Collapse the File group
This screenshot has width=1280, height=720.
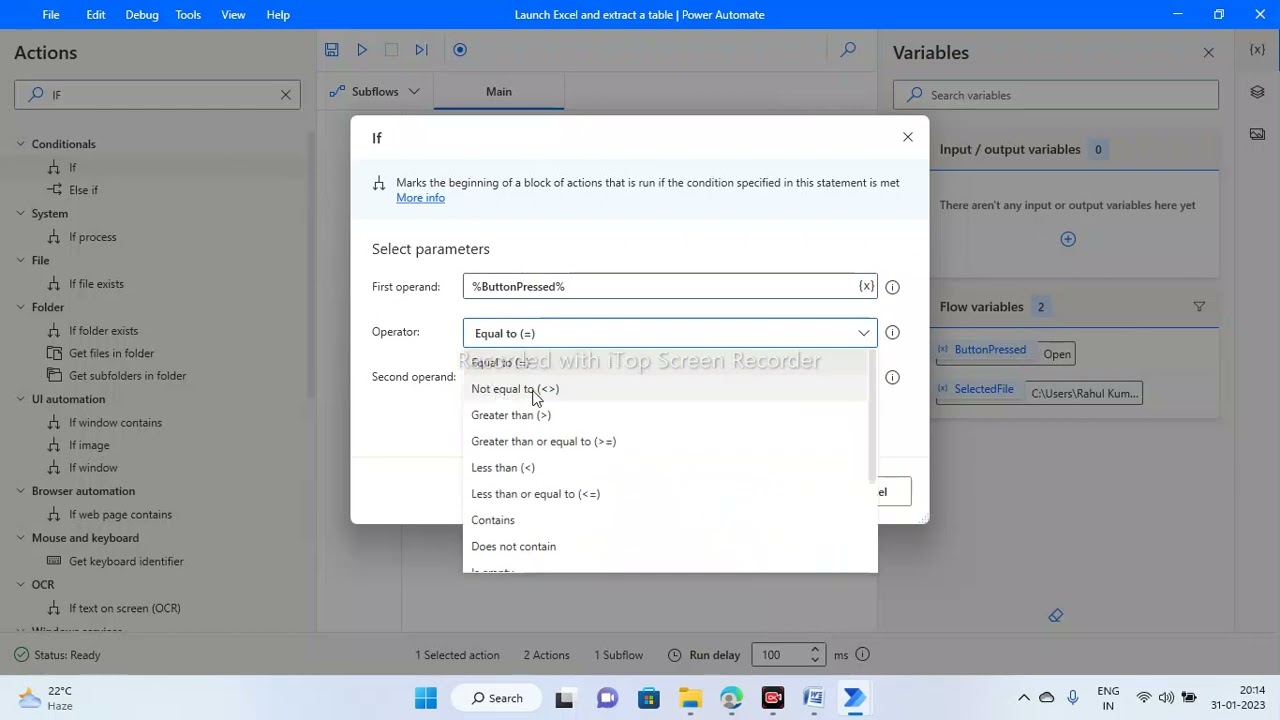tap(20, 261)
